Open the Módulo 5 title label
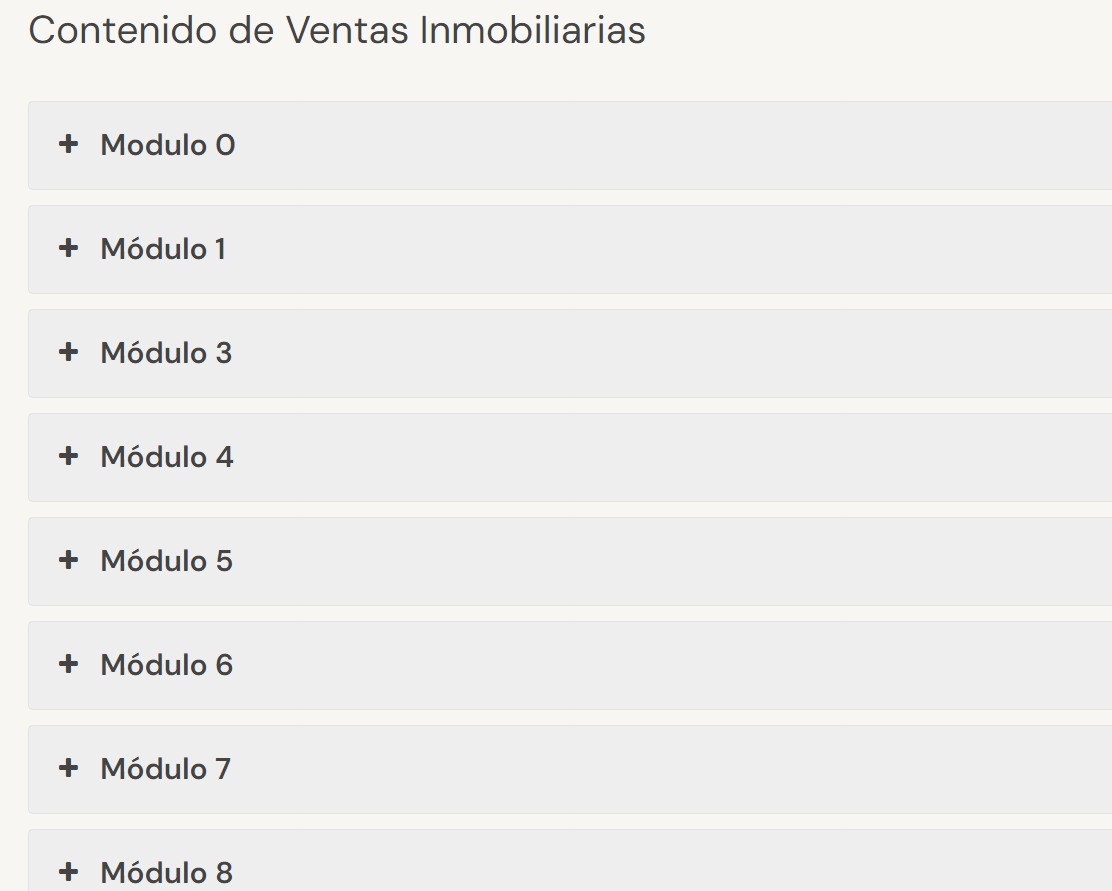Image resolution: width=1112 pixels, height=891 pixels. tap(166, 561)
